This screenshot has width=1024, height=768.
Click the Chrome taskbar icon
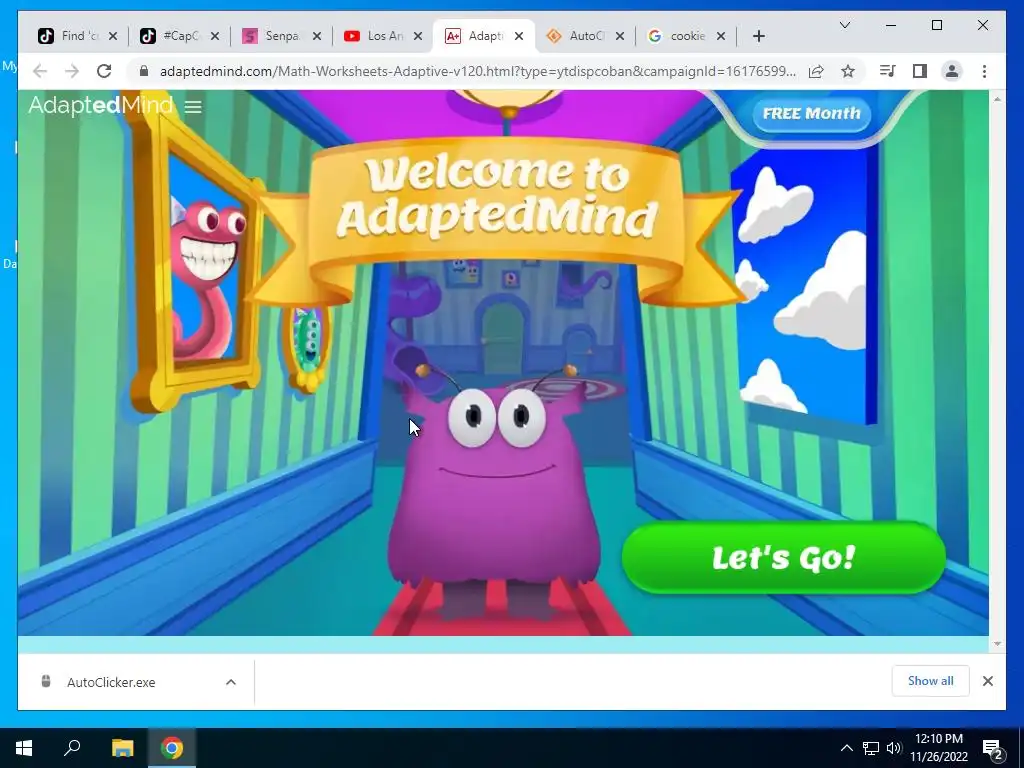pos(172,748)
